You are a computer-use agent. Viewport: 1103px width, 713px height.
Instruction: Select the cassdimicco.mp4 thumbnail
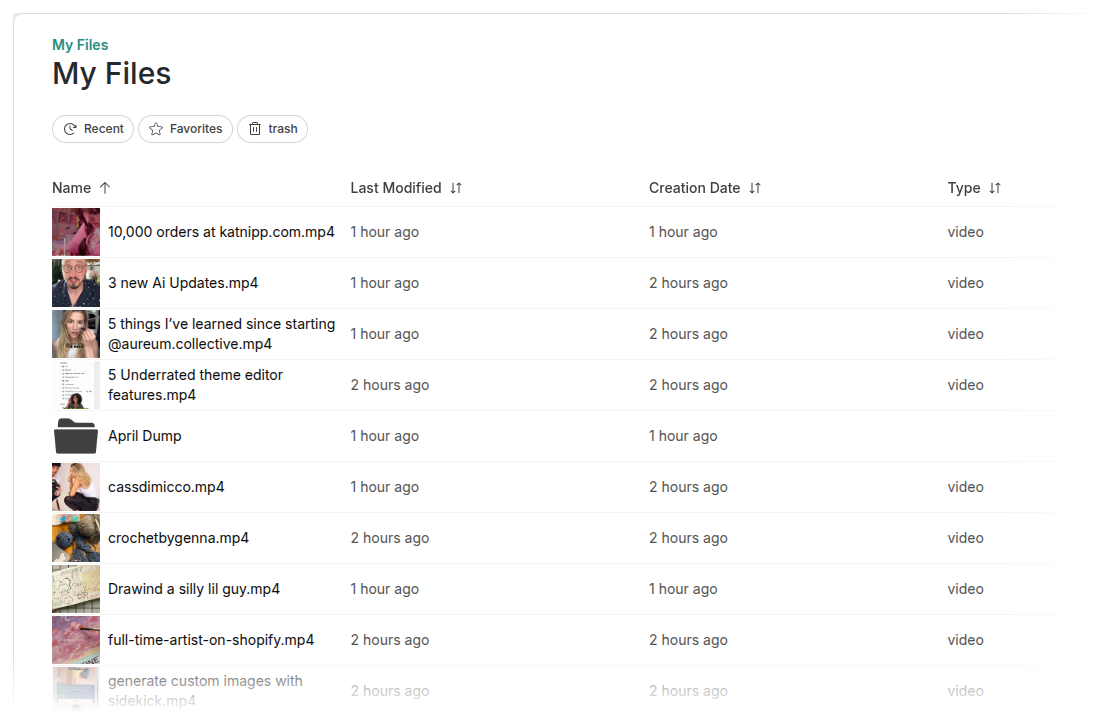tap(76, 487)
